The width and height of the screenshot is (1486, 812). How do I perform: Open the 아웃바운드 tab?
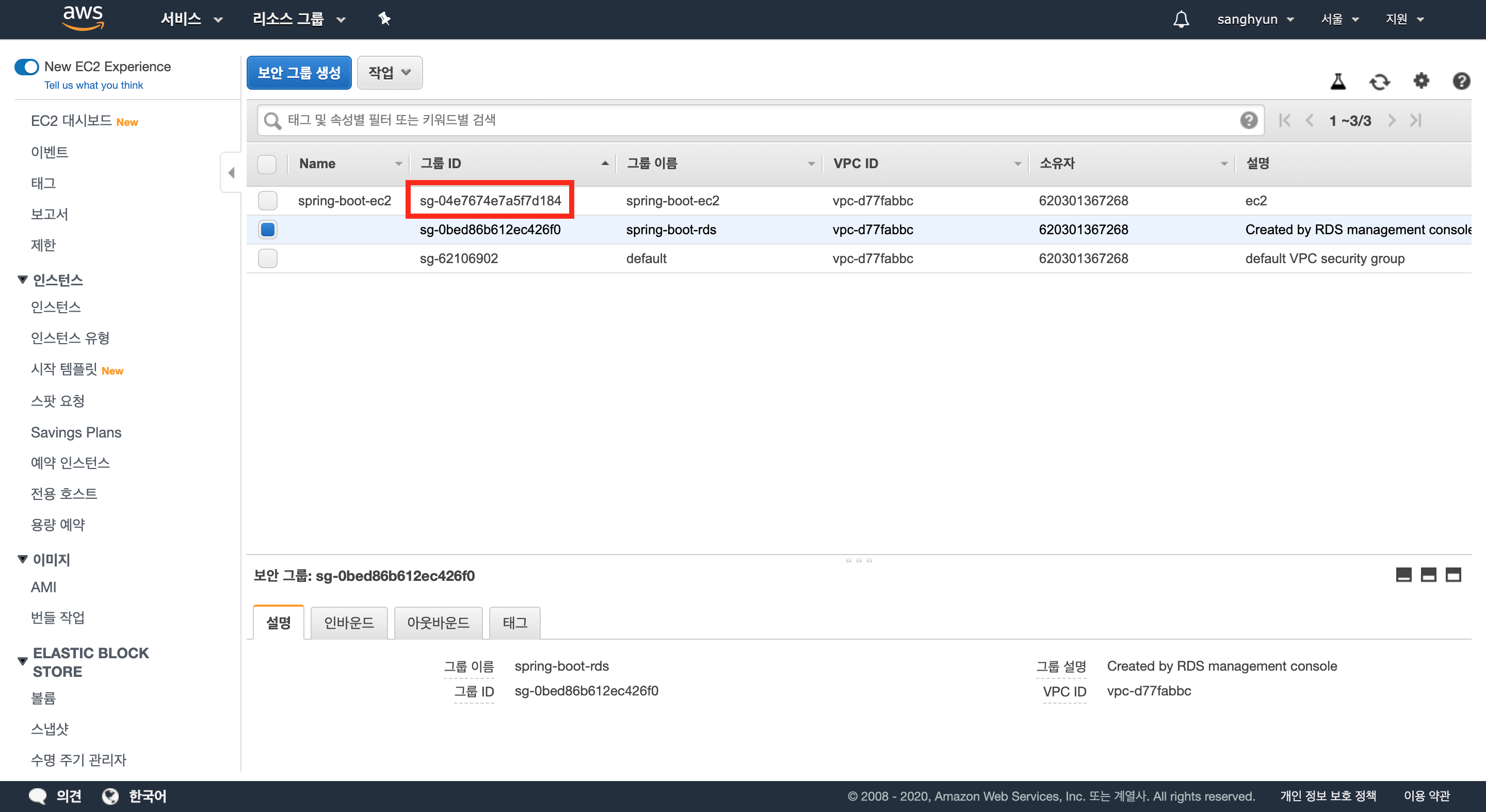pos(438,623)
